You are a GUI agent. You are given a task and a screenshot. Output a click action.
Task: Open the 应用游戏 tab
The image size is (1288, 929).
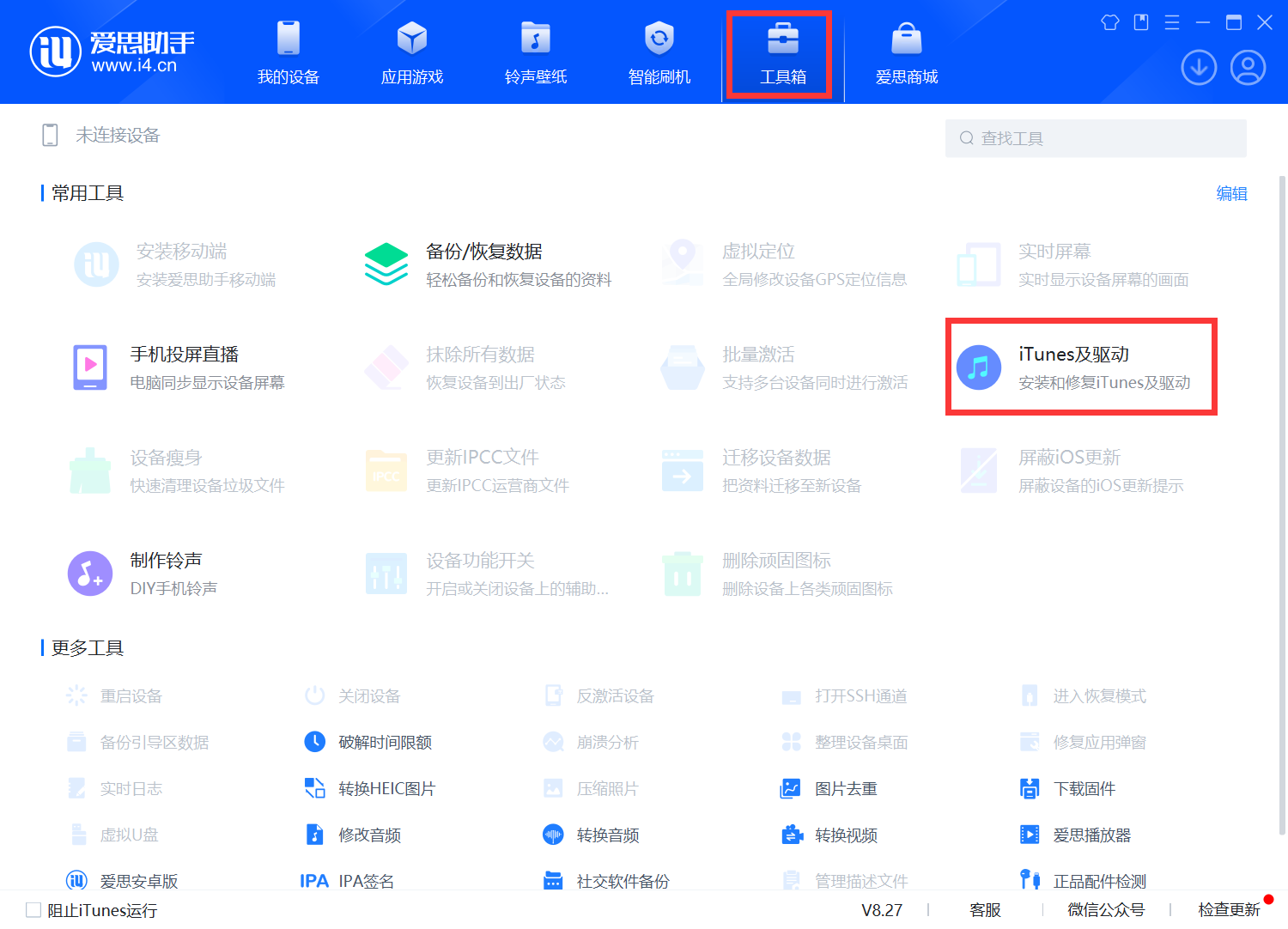412,52
